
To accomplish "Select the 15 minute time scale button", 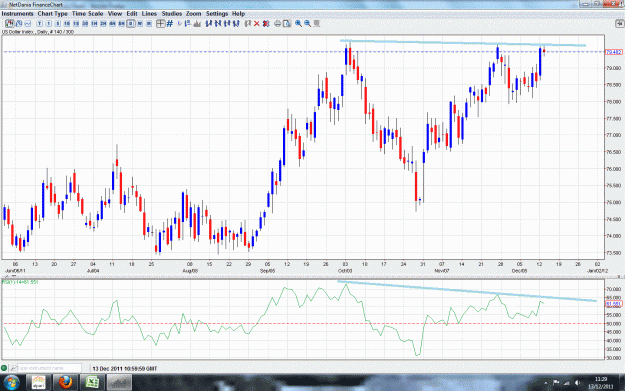I will click(76, 24).
